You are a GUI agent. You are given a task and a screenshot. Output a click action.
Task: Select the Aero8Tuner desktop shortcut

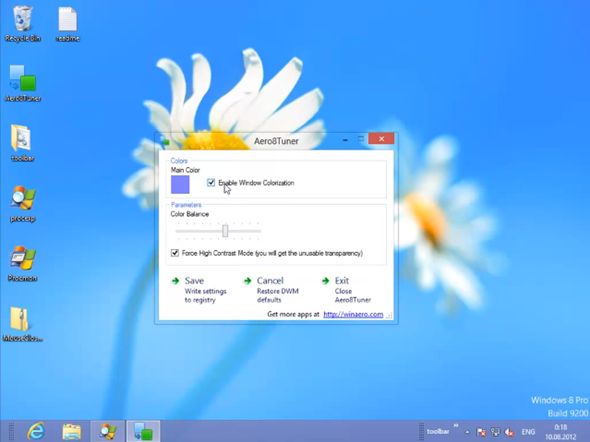[23, 83]
